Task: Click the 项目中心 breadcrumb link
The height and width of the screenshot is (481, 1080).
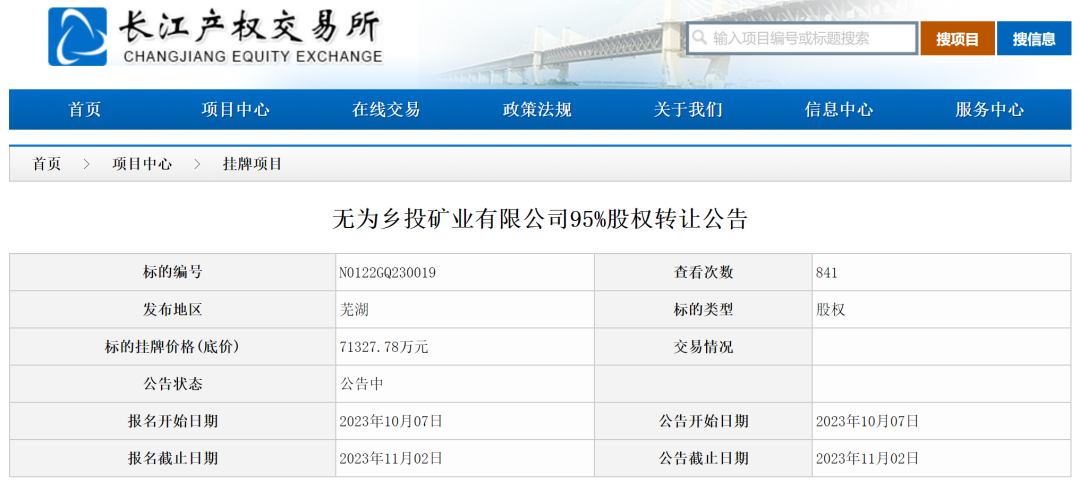Action: click(141, 164)
